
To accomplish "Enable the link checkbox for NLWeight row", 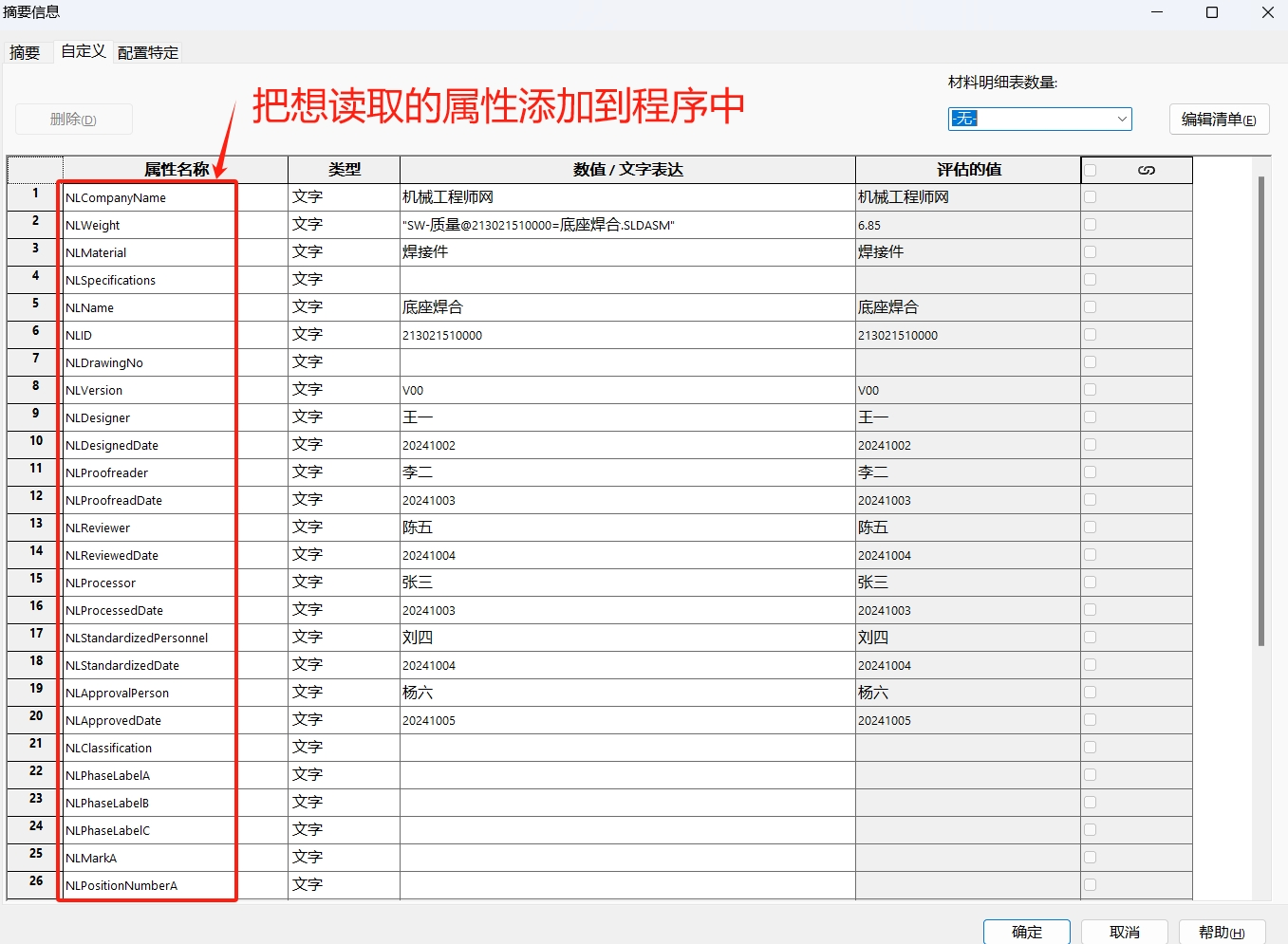I will (x=1090, y=225).
